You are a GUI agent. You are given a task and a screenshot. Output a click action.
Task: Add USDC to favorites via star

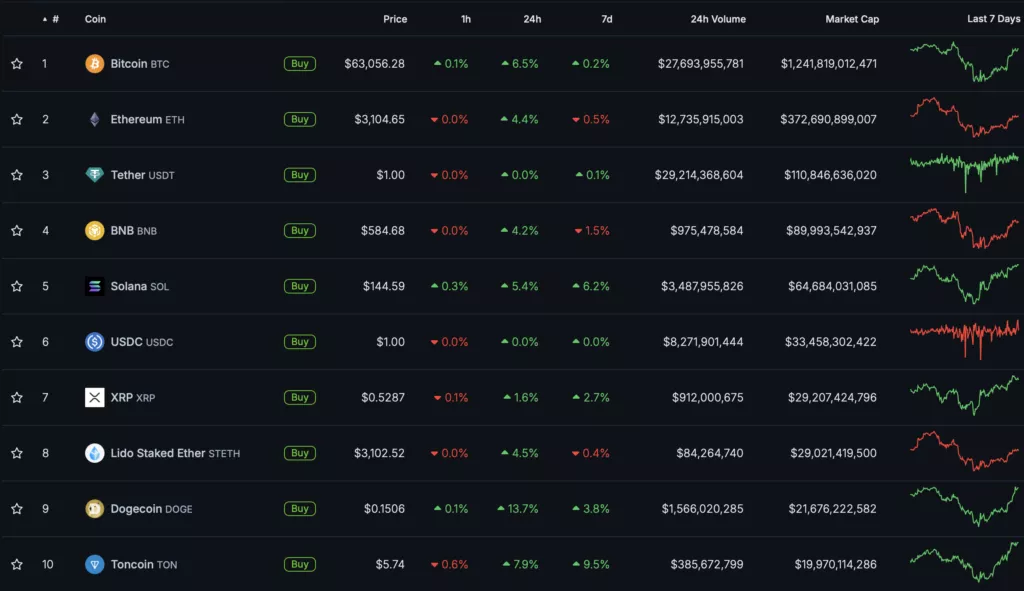tap(17, 342)
